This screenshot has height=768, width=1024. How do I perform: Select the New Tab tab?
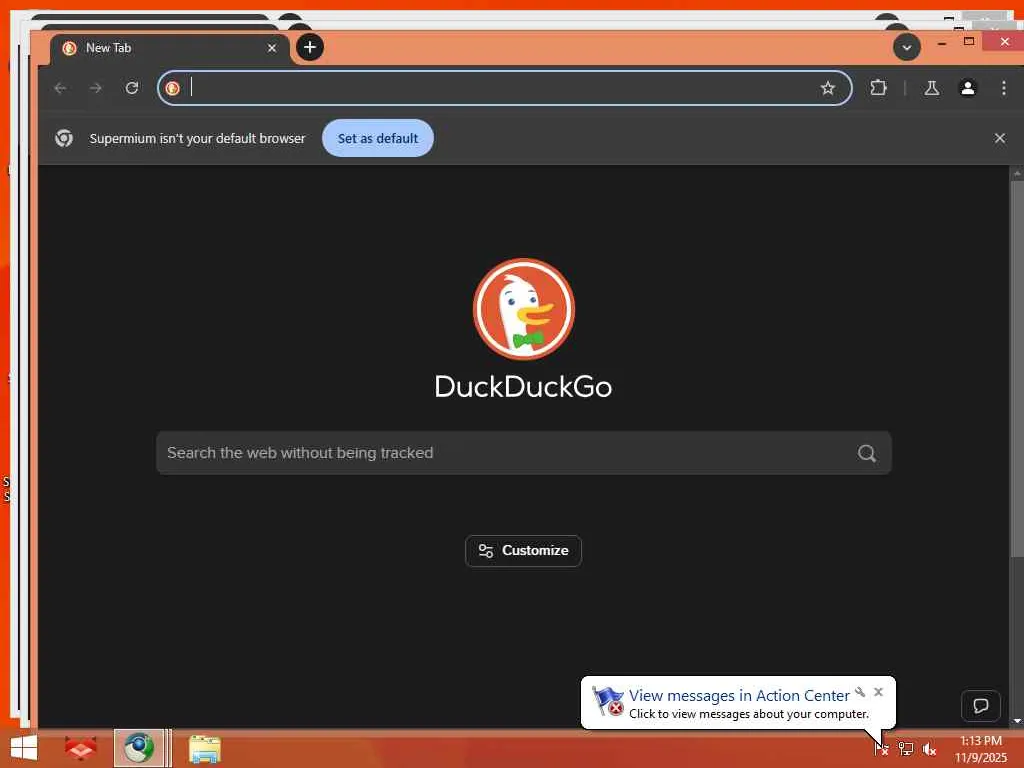tap(170, 48)
